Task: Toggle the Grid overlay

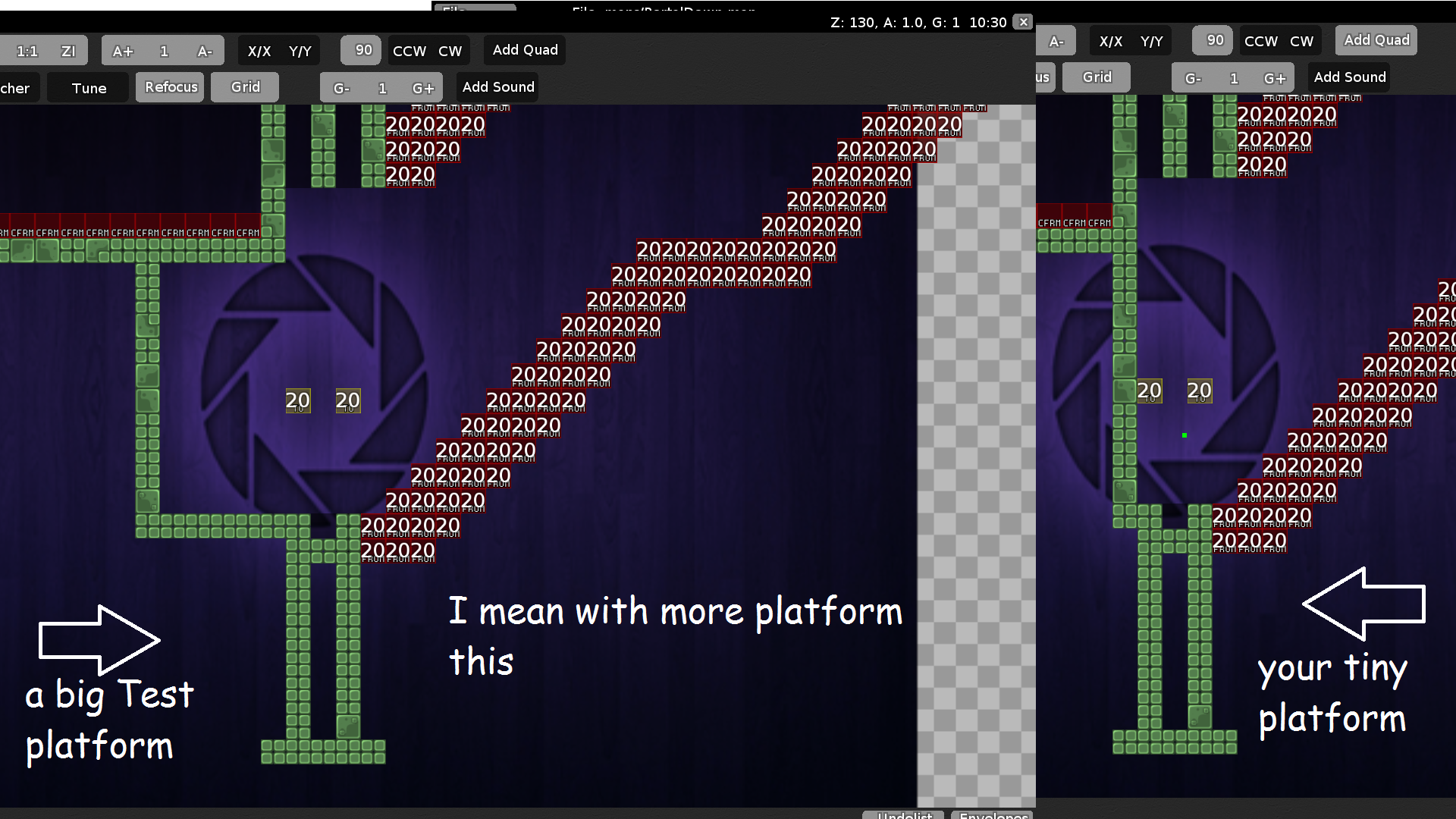Action: point(244,86)
